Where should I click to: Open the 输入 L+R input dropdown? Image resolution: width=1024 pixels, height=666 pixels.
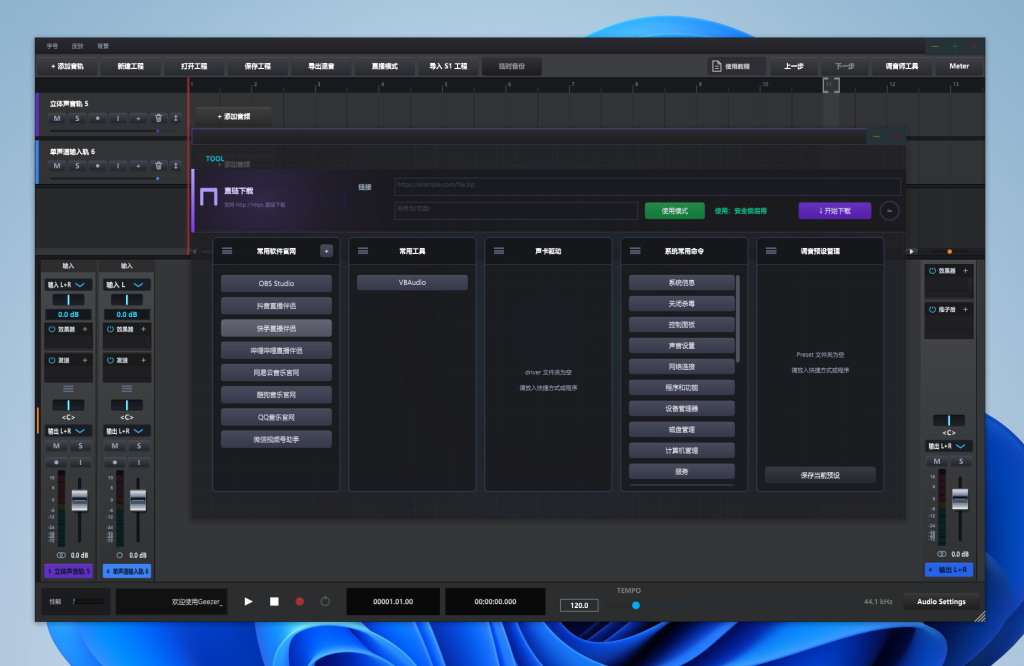click(x=68, y=285)
